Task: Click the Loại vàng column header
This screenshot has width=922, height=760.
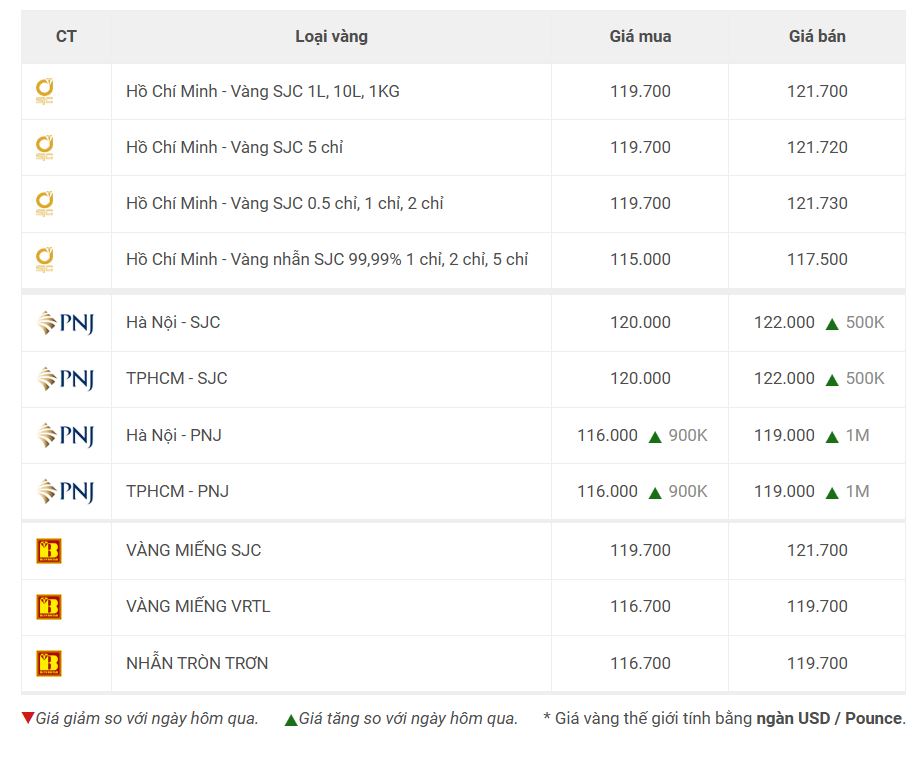Action: pos(331,36)
